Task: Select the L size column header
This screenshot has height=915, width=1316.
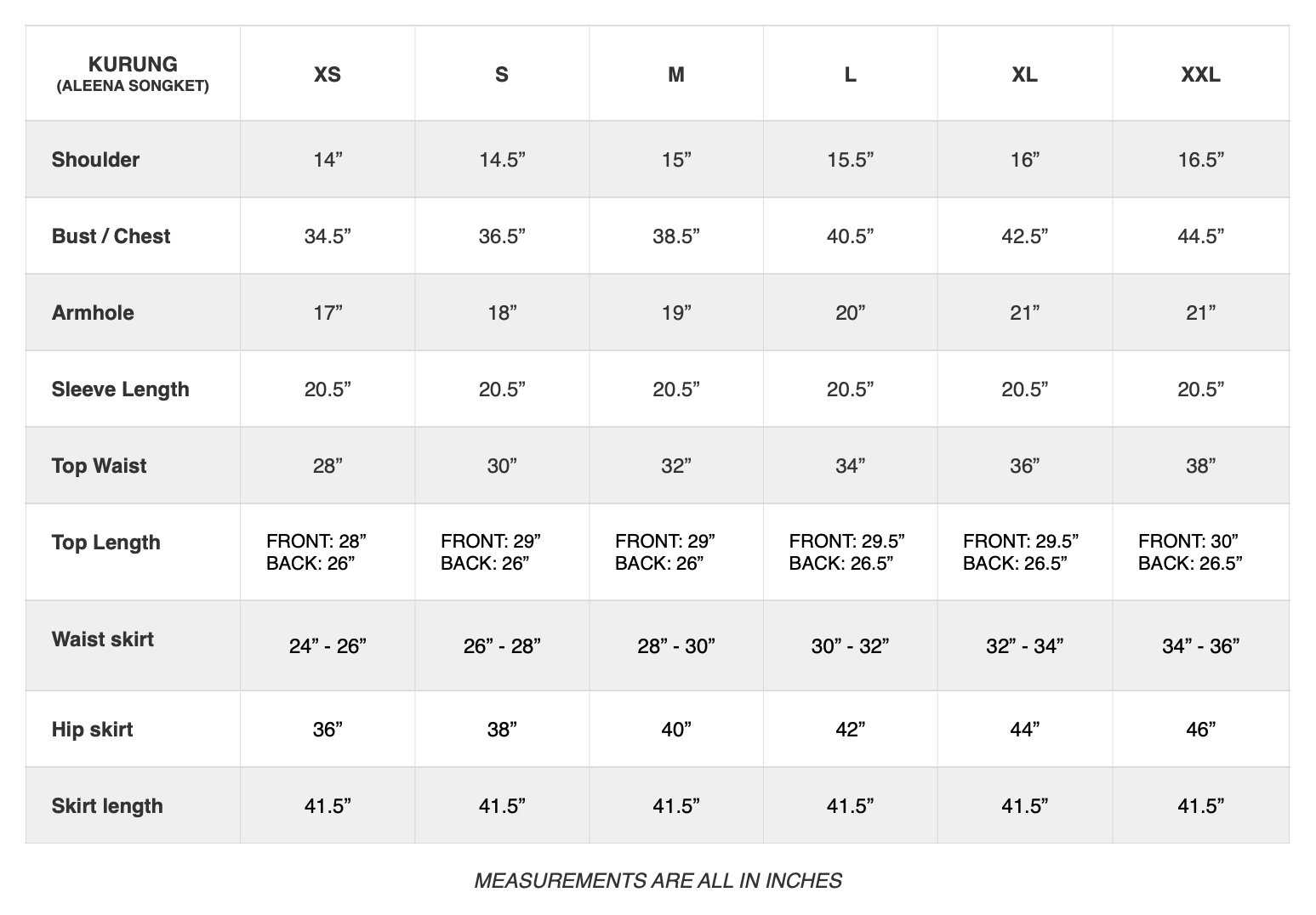Action: (x=851, y=75)
